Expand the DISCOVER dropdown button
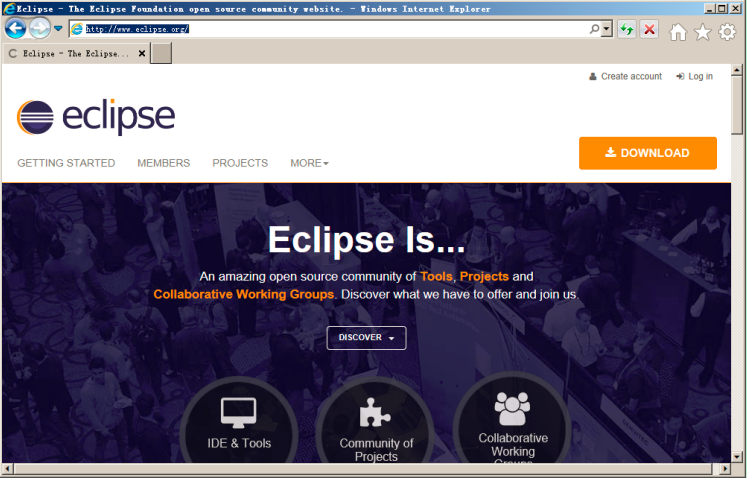Image resolution: width=747 pixels, height=478 pixels. point(366,337)
